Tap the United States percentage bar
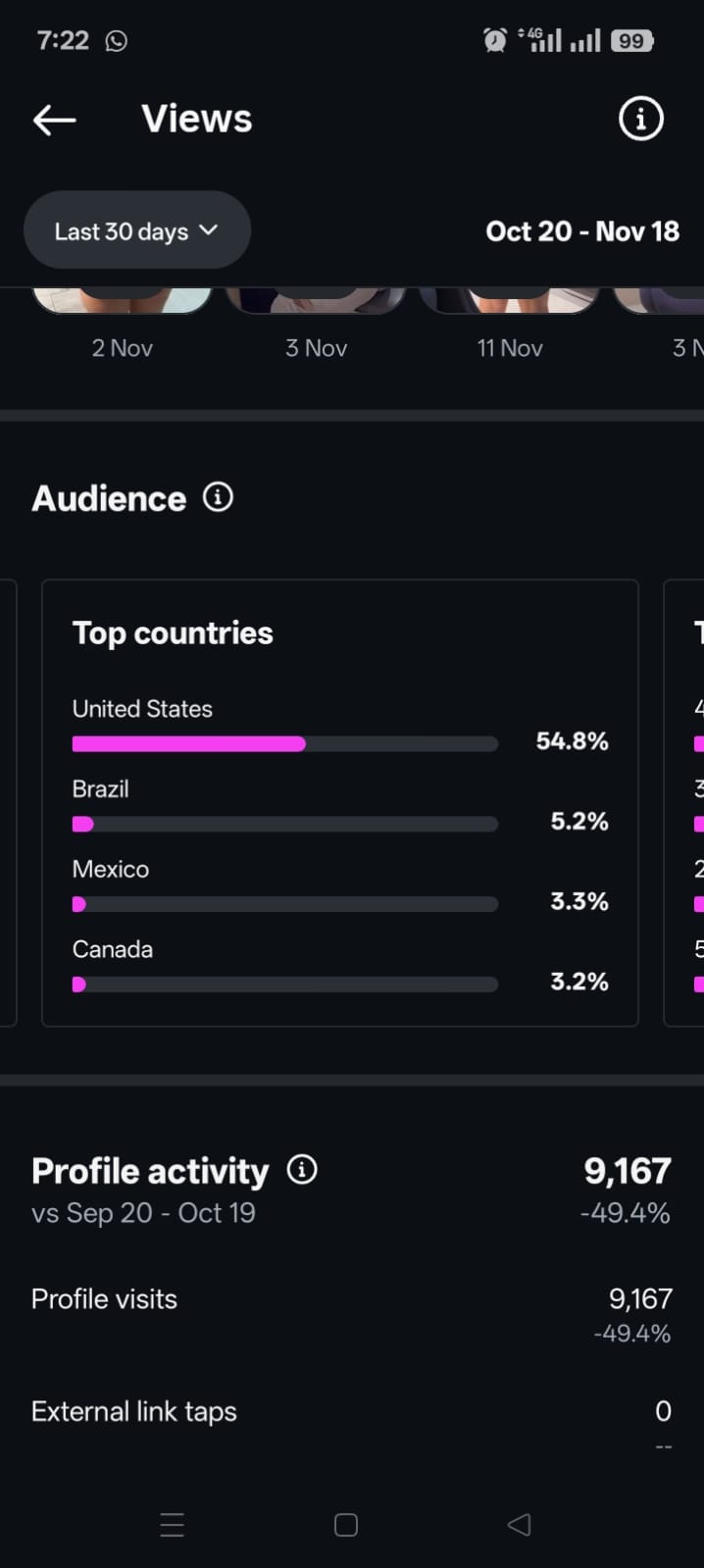The width and height of the screenshot is (704, 1568). pyautogui.click(x=284, y=744)
